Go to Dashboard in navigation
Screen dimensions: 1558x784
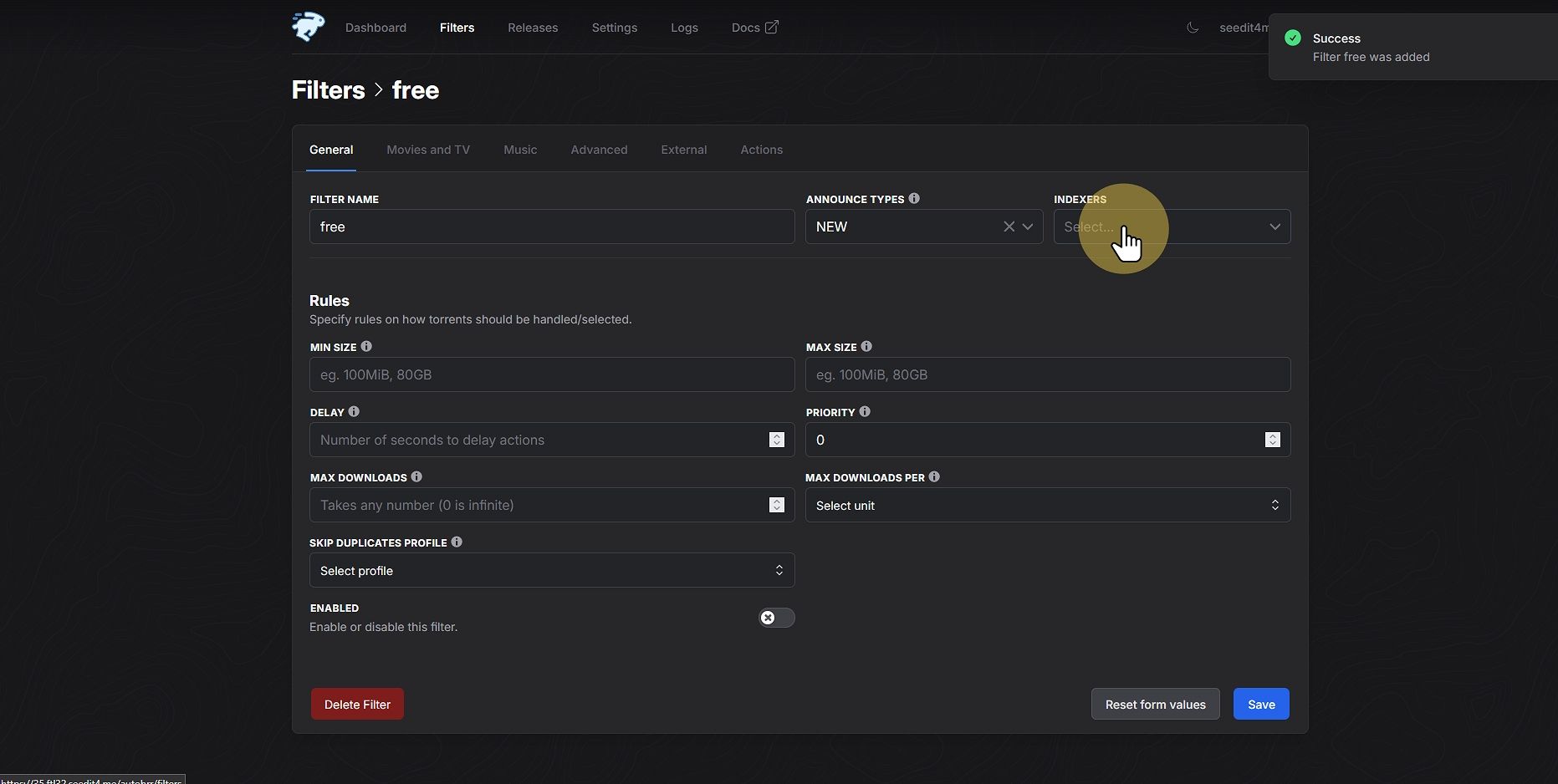[375, 28]
